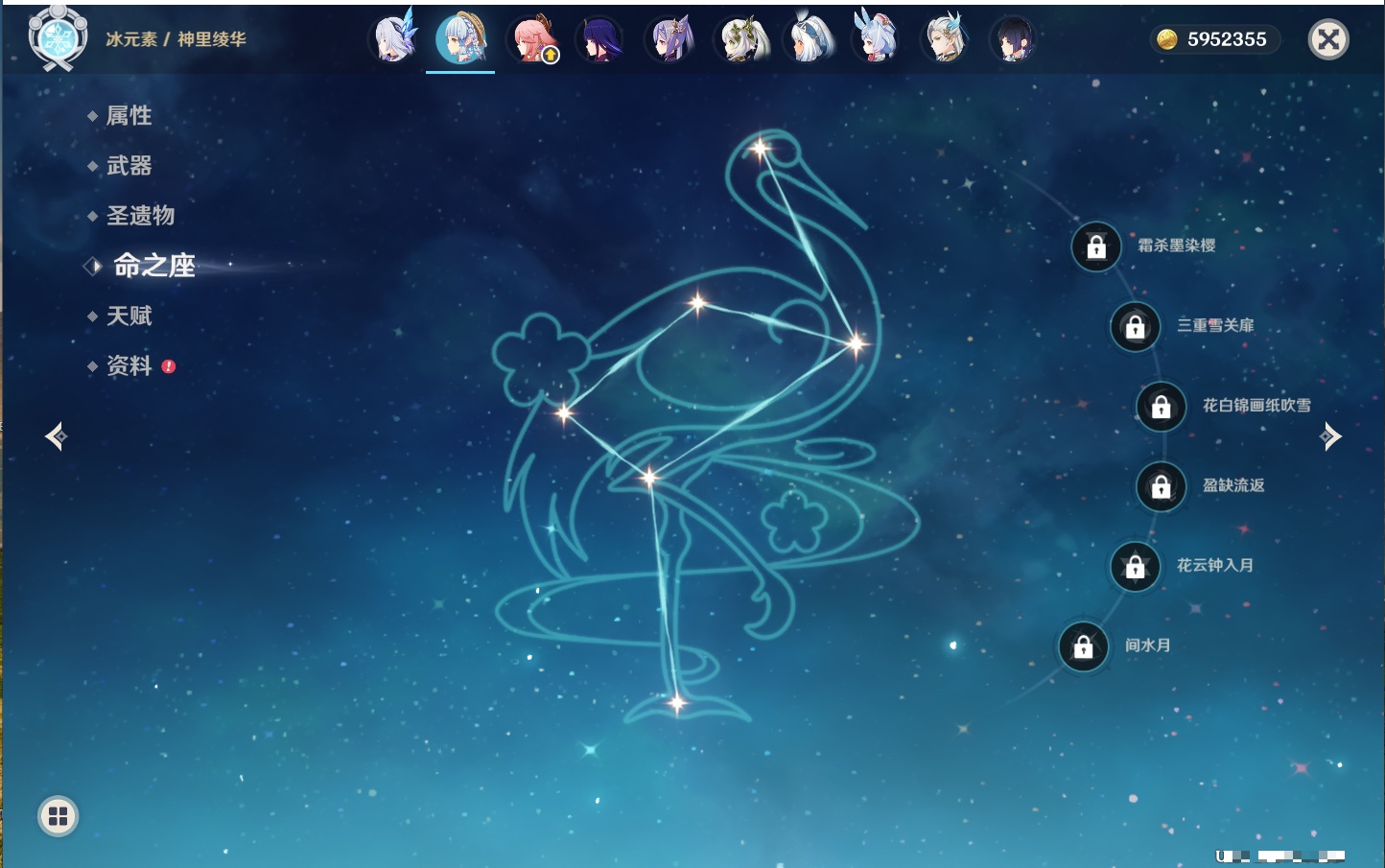Switch to the 武器 weapon menu
The width and height of the screenshot is (1385, 868).
pos(129,166)
